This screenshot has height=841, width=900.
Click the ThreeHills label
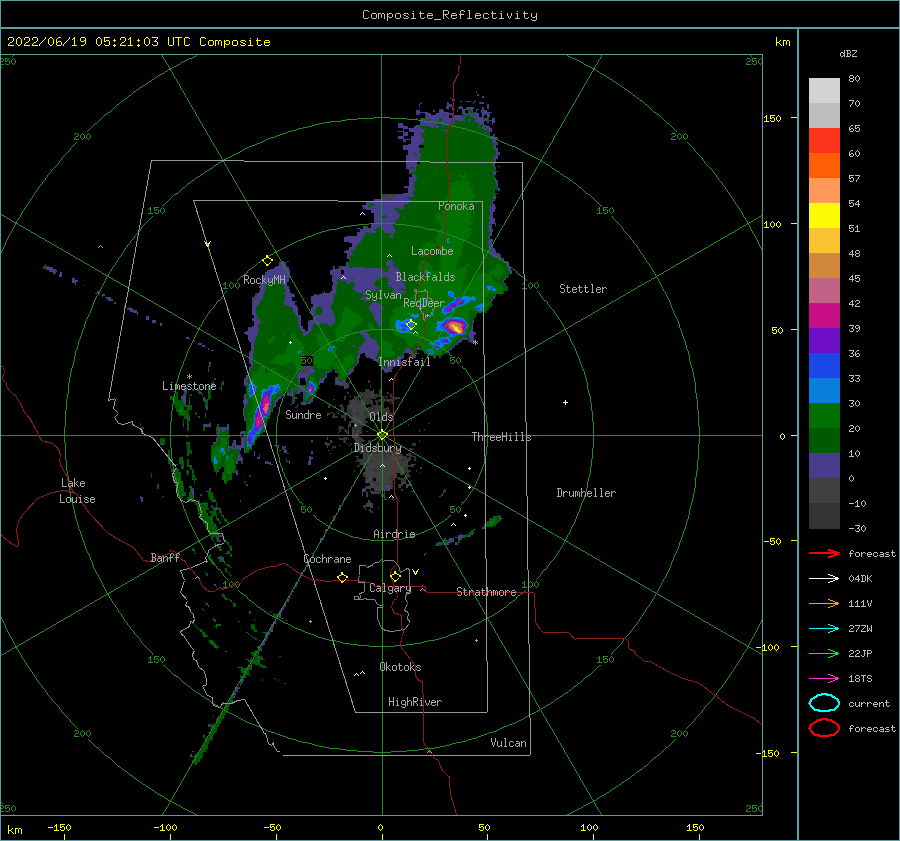pyautogui.click(x=501, y=437)
